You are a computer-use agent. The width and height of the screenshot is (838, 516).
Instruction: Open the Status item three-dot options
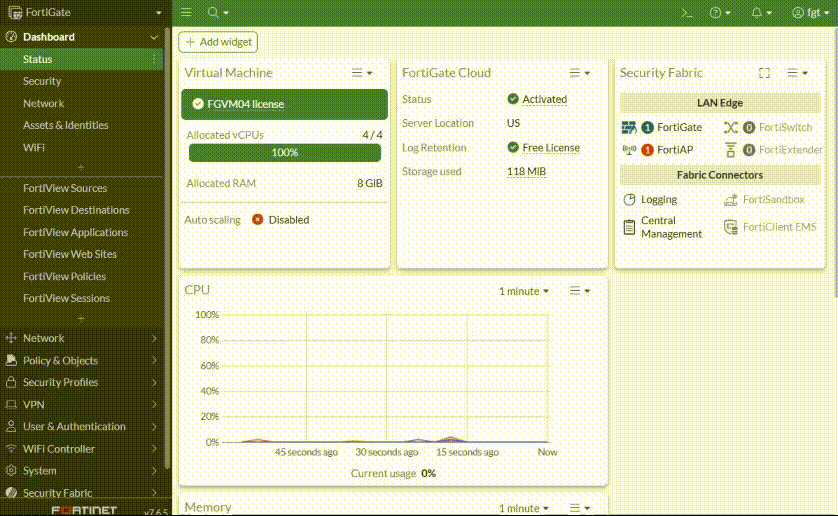pyautogui.click(x=154, y=59)
